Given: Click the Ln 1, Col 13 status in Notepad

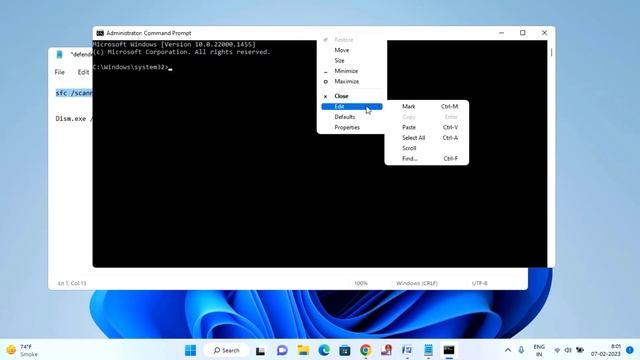Looking at the screenshot, I should click(x=72, y=283).
